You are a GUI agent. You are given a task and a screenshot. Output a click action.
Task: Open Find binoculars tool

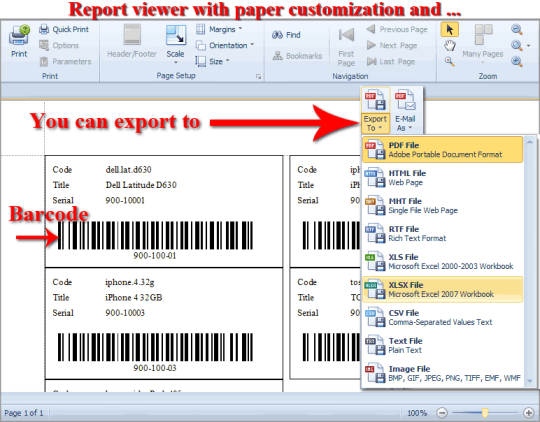(286, 35)
